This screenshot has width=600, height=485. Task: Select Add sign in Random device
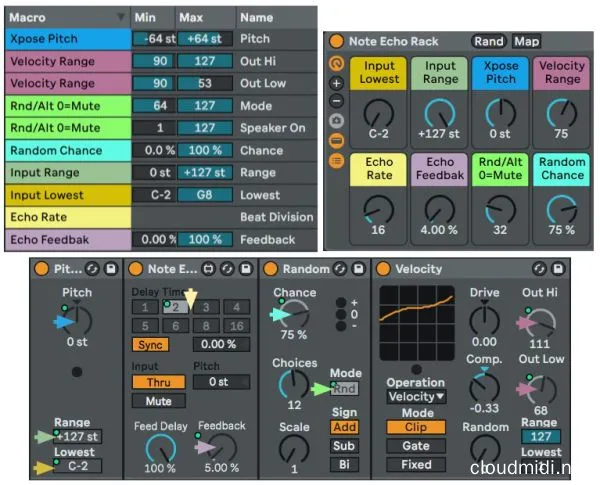point(344,427)
